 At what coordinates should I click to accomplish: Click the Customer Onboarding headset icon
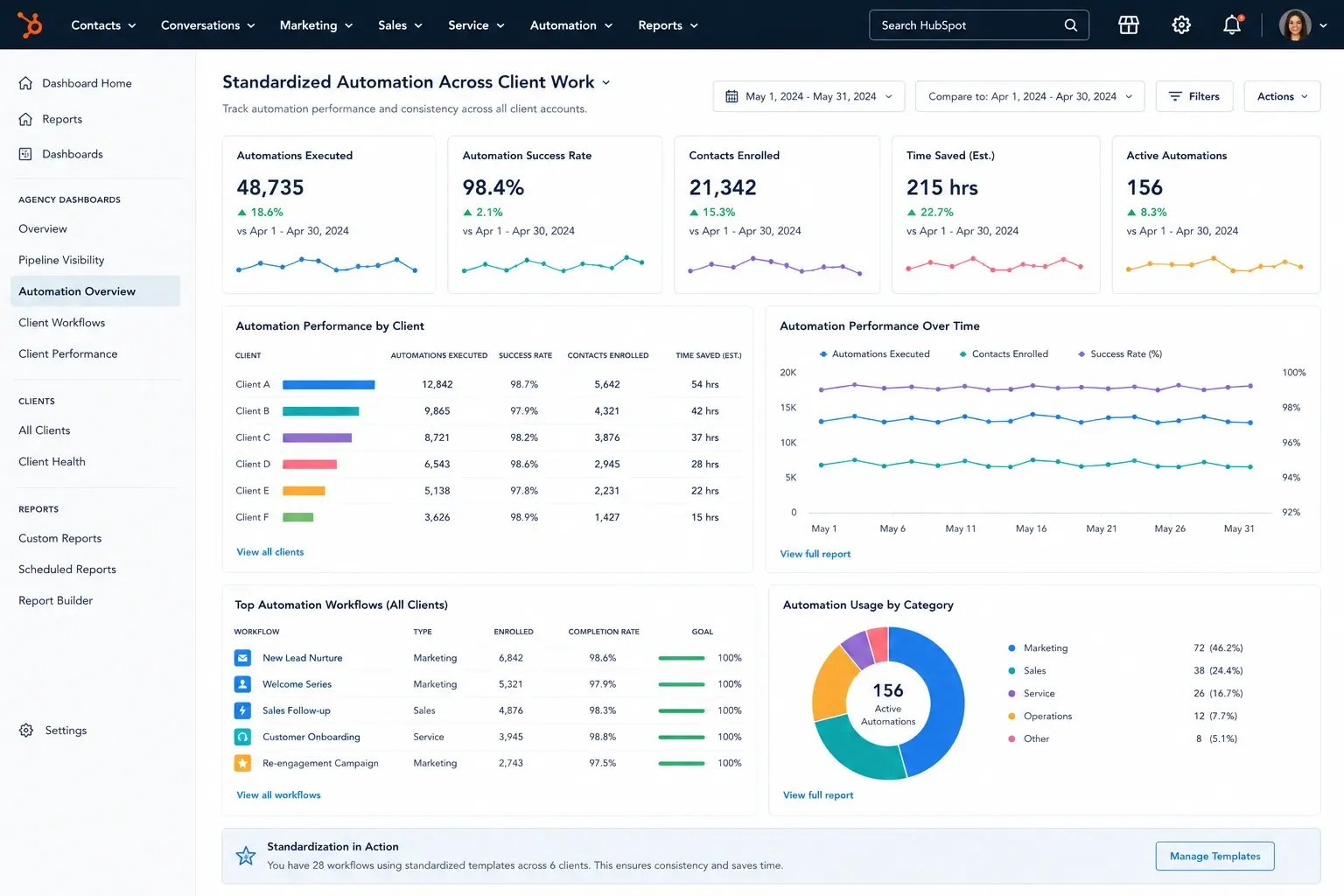tap(242, 737)
